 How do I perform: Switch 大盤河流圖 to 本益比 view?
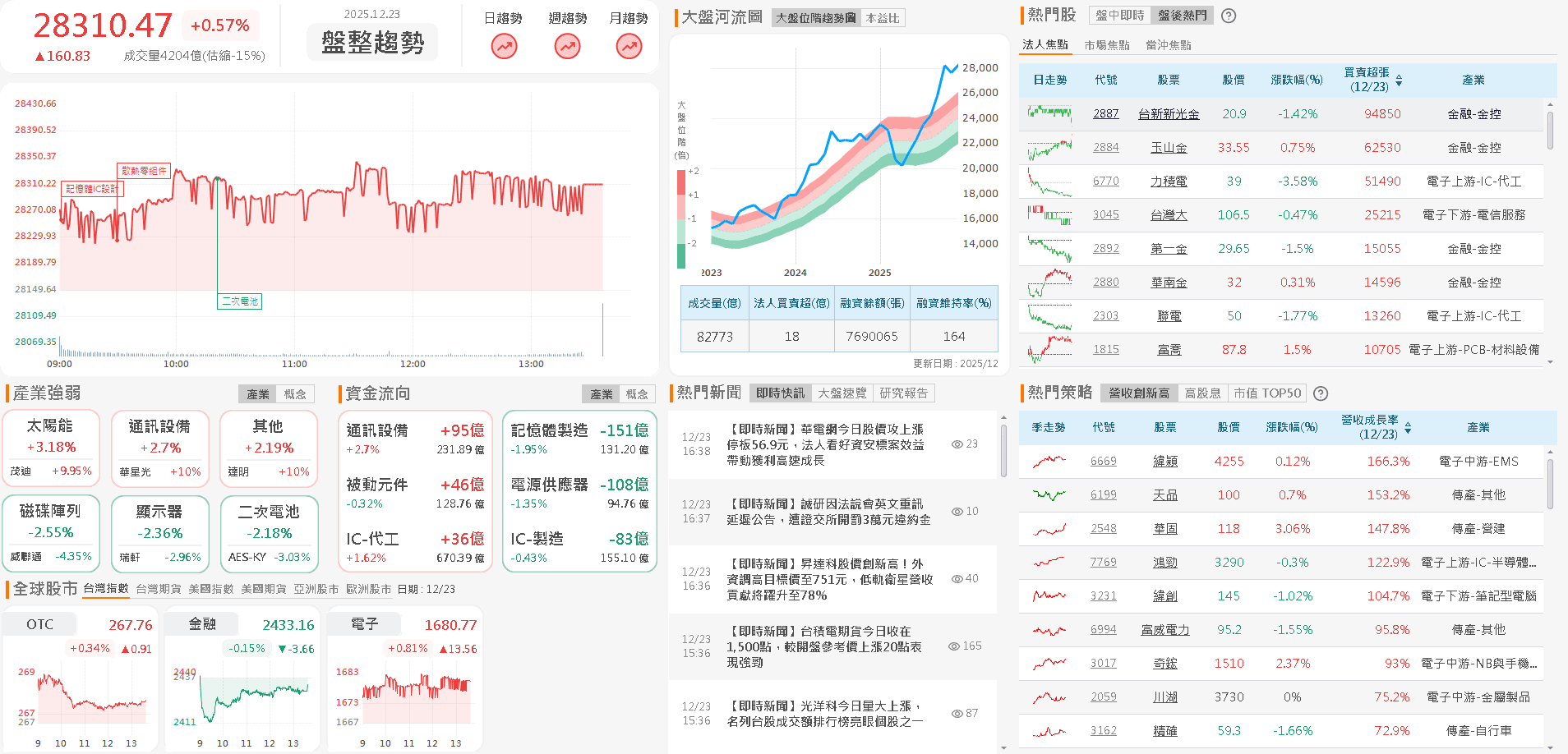(x=883, y=18)
